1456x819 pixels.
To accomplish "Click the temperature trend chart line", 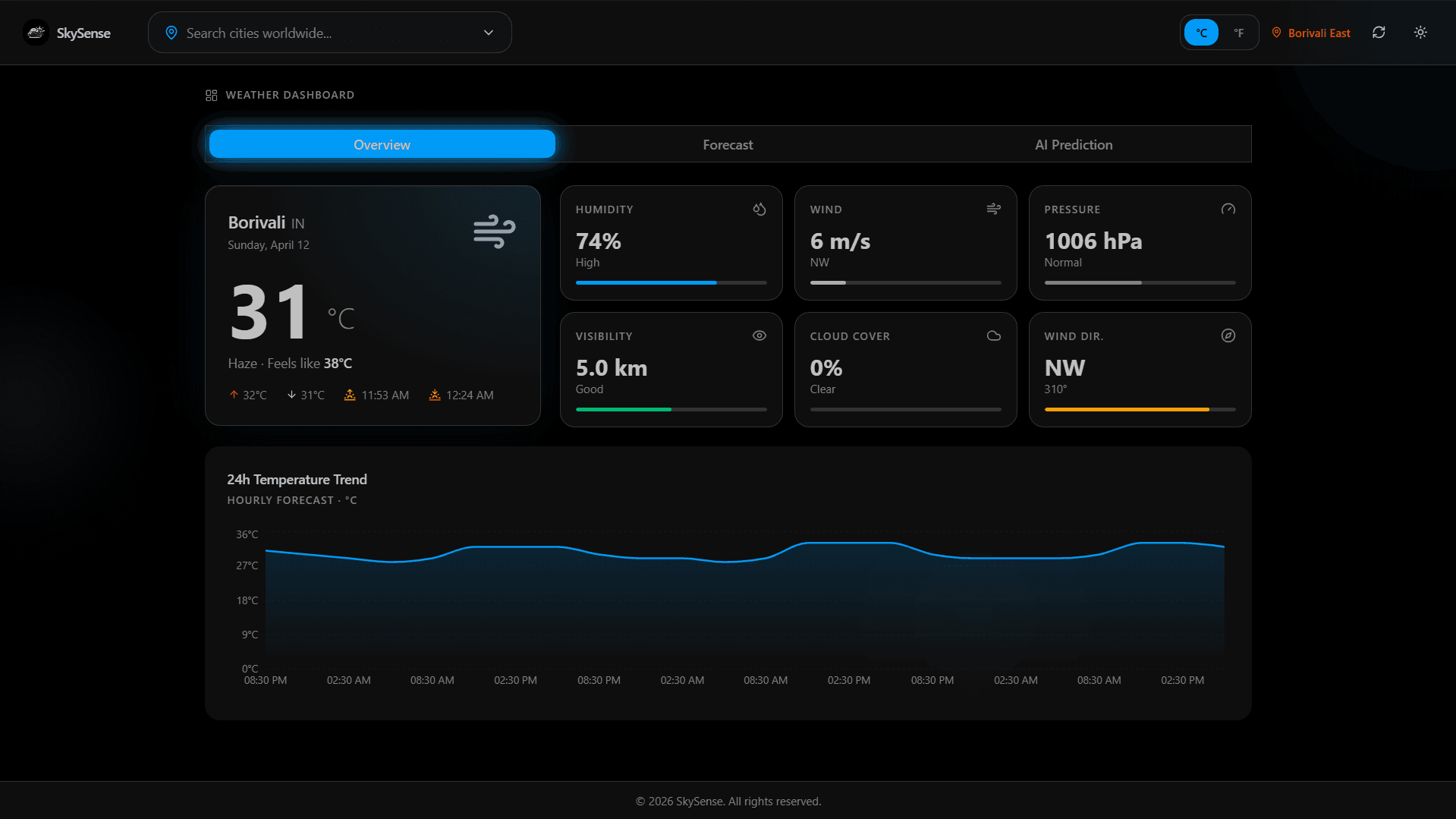I will (744, 552).
